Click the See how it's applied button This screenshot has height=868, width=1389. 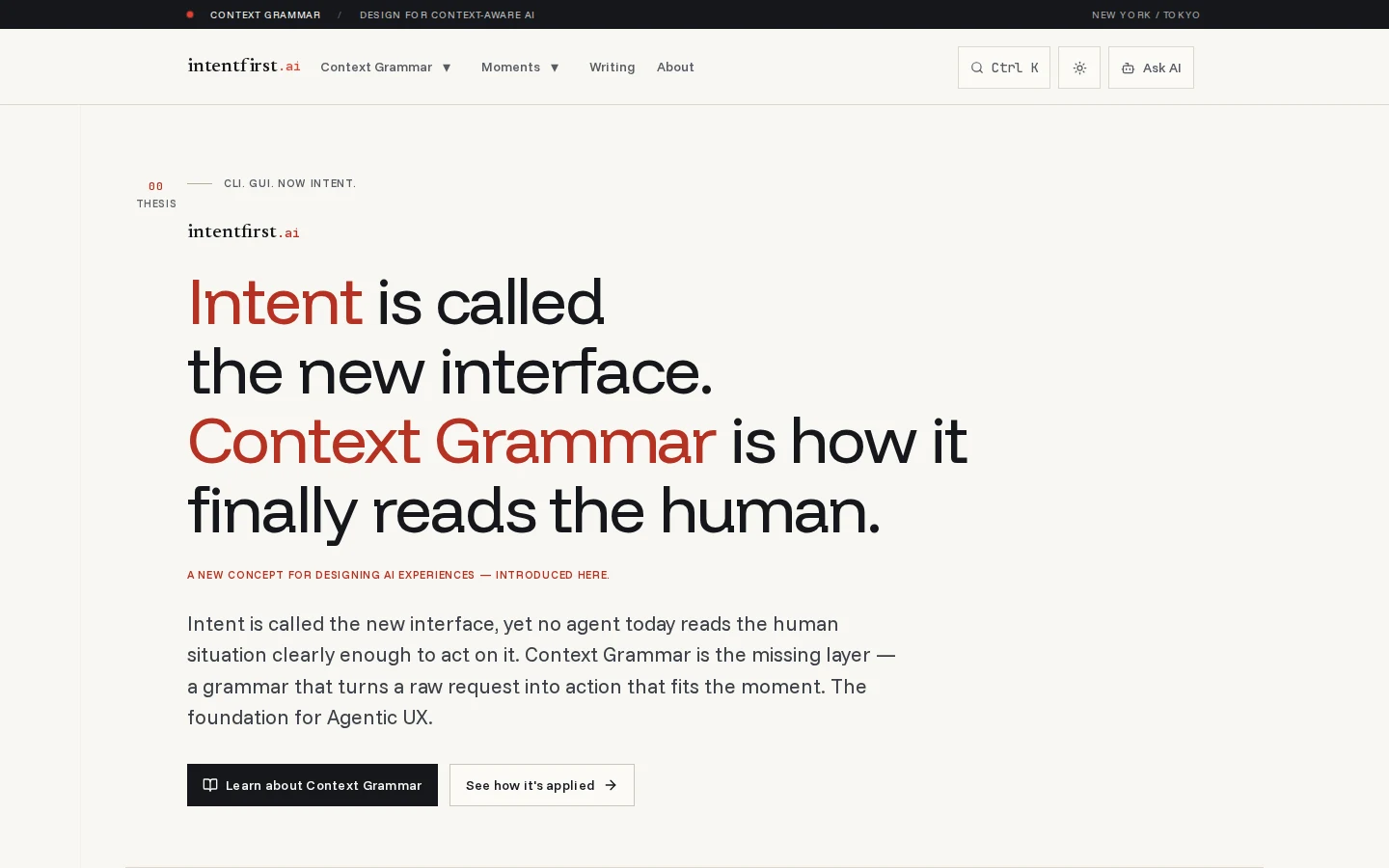pos(542,785)
